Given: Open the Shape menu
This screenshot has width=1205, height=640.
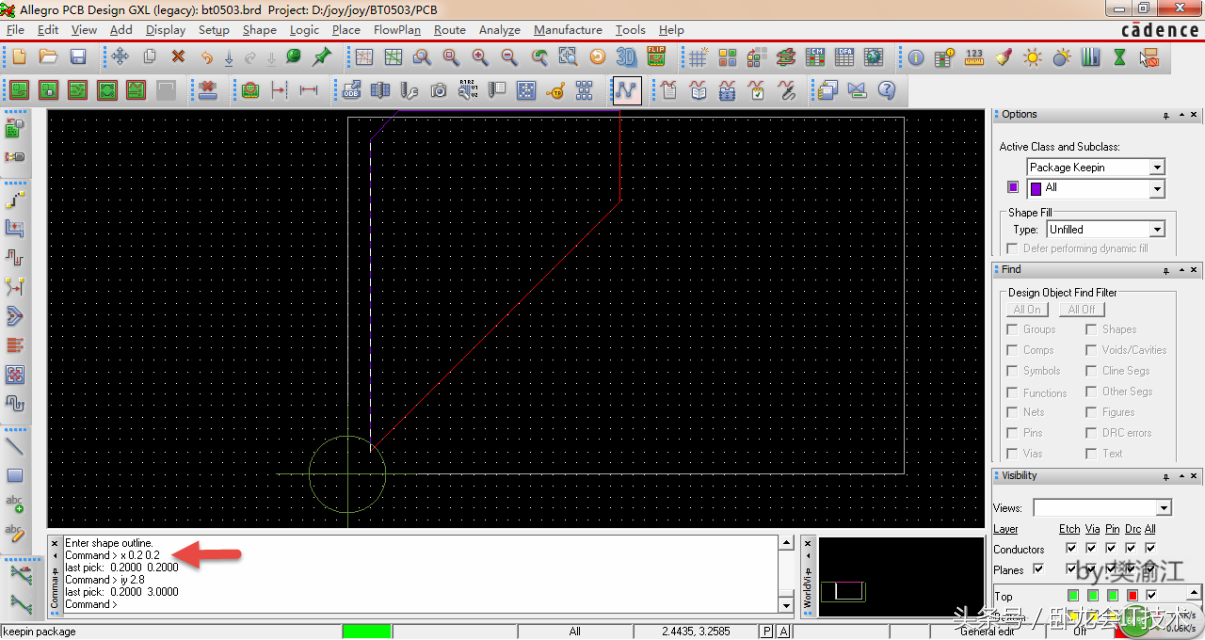Looking at the screenshot, I should [259, 30].
